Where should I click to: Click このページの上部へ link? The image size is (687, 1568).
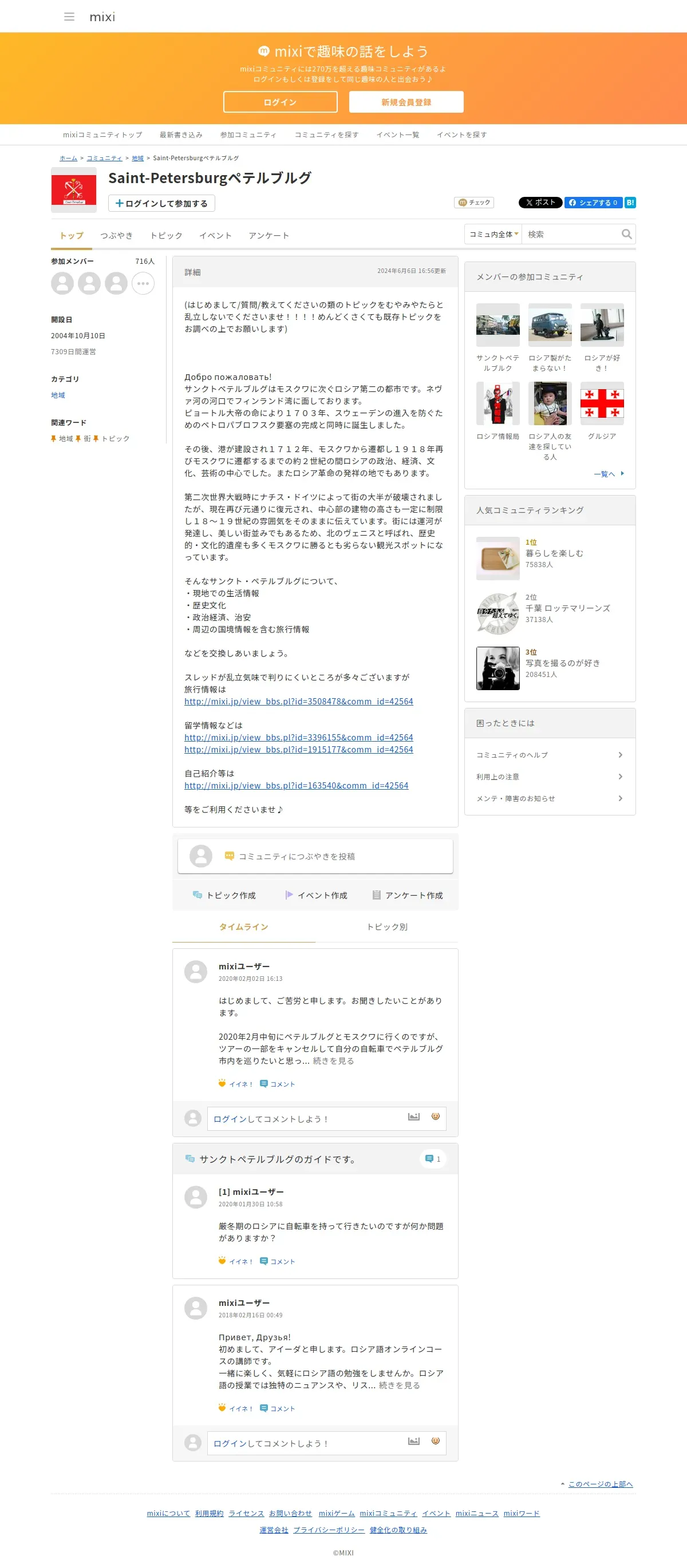click(x=601, y=1484)
